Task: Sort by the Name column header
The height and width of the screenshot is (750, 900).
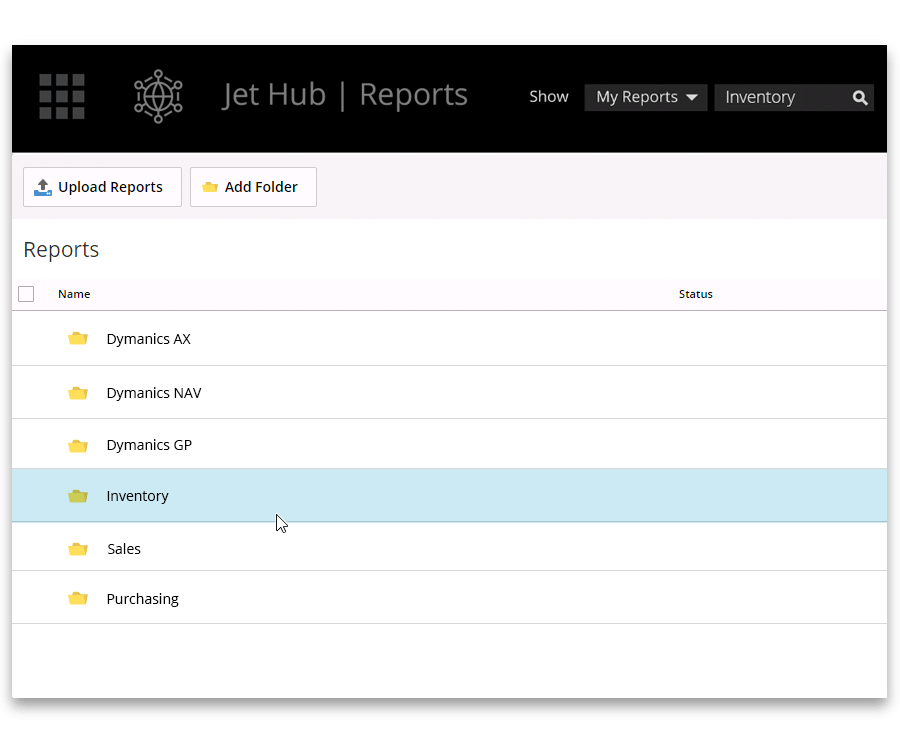Action: click(74, 294)
